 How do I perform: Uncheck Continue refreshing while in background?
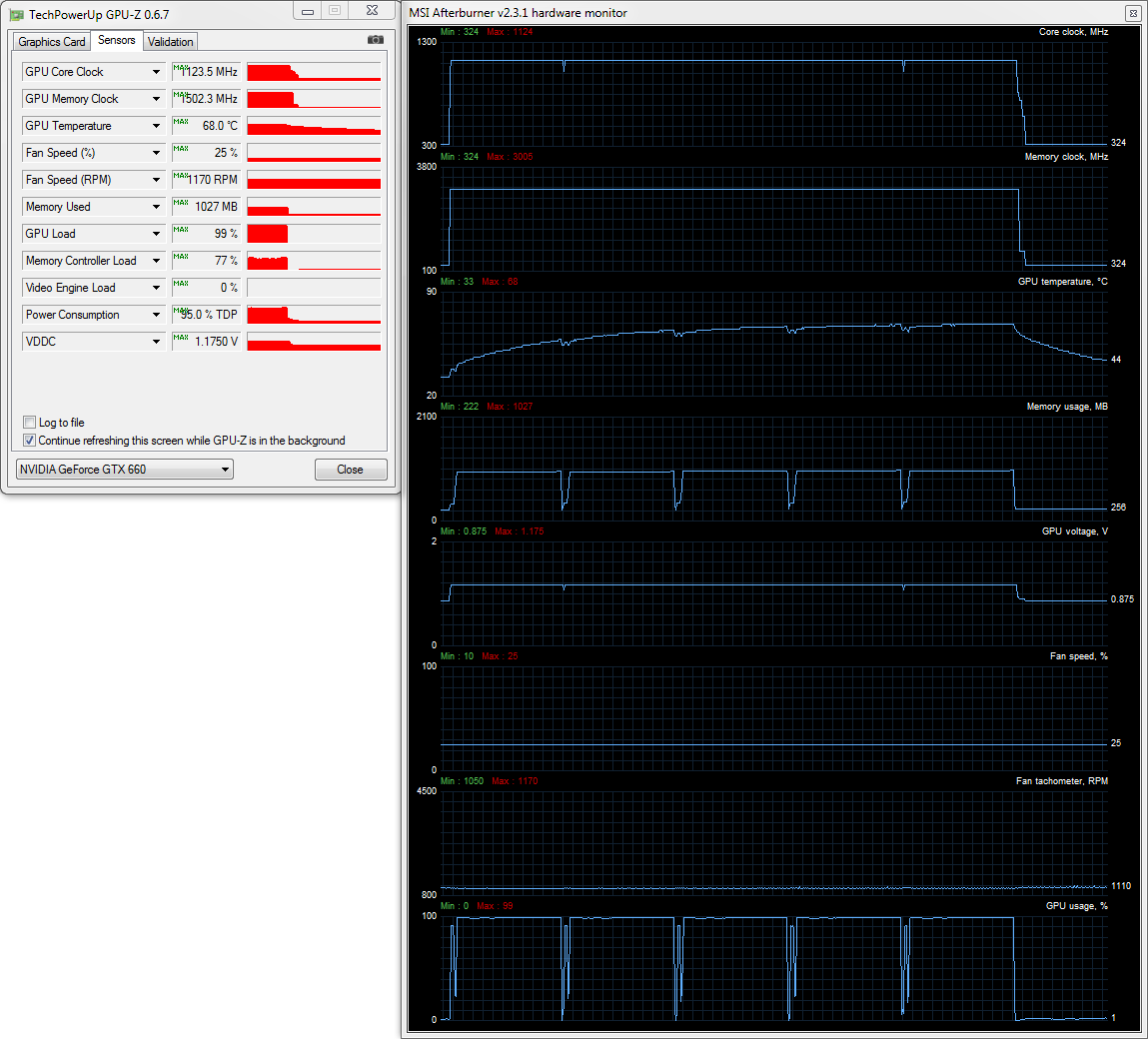pos(30,441)
